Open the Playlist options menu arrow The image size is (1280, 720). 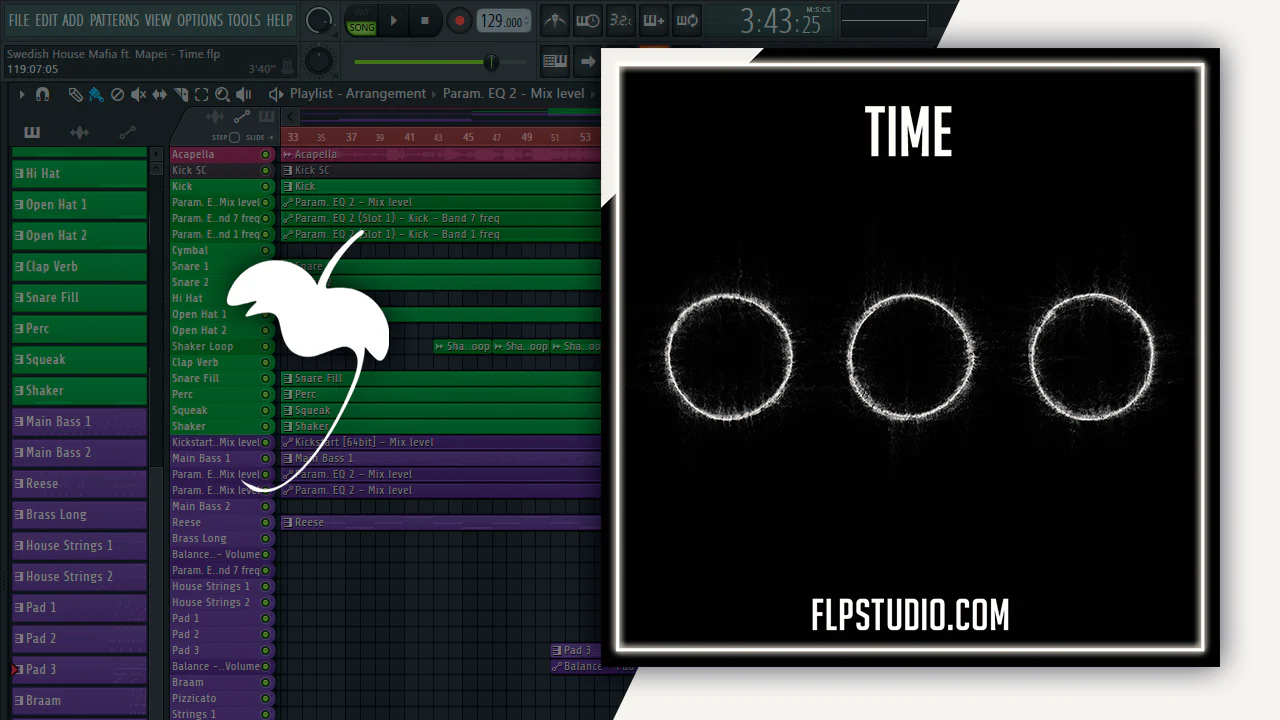pyautogui.click(x=21, y=94)
